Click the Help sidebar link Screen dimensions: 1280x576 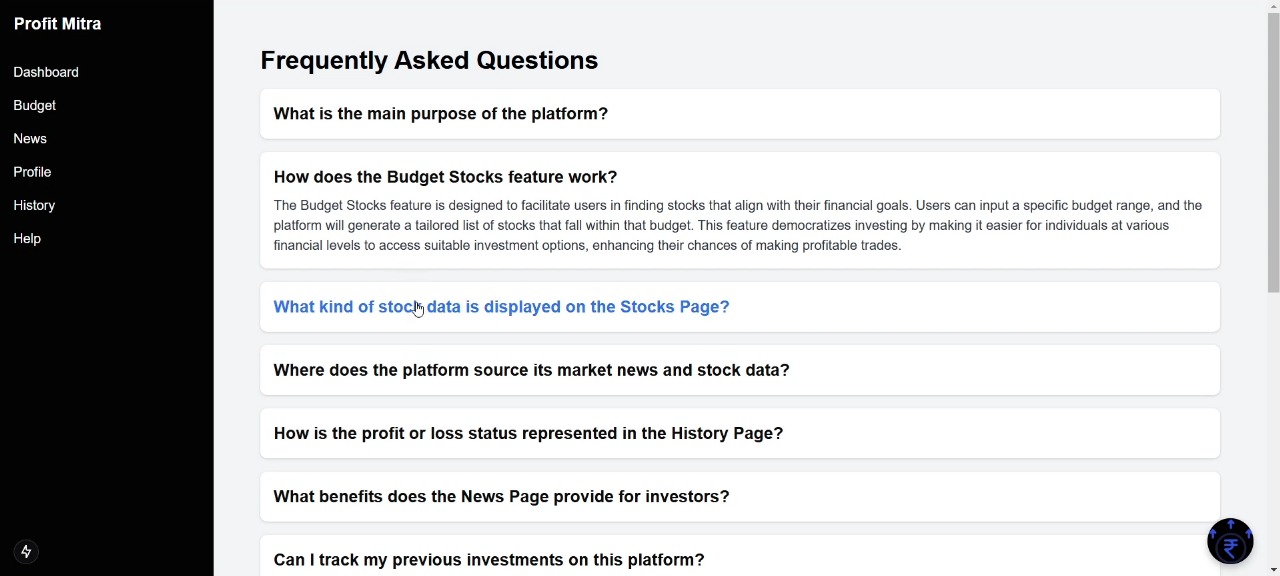[x=28, y=239]
